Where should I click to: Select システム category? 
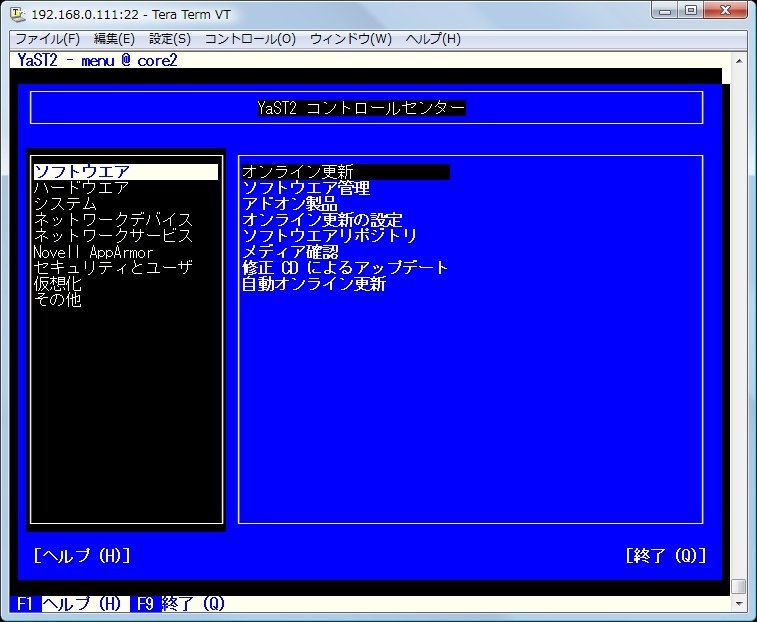click(65, 204)
